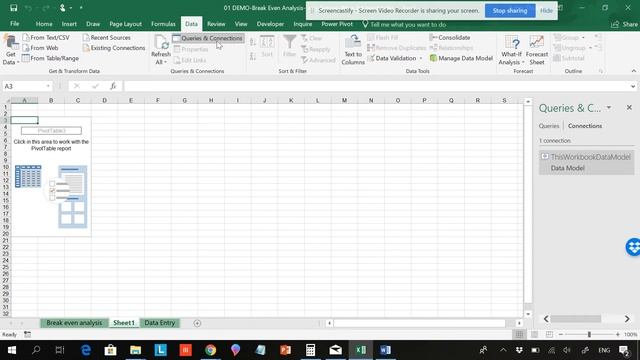Open Queries pane options dropdown
Image resolution: width=640 pixels, height=360 pixels.
tap(609, 108)
